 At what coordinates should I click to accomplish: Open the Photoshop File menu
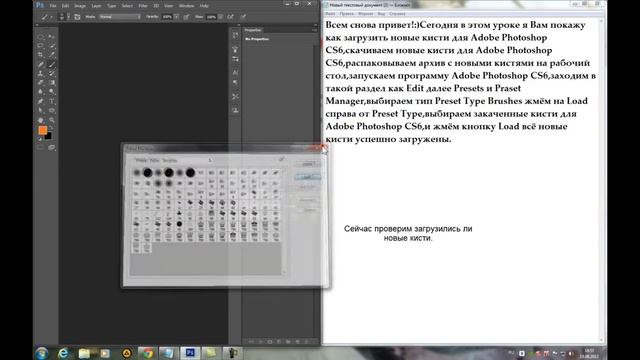(x=53, y=6)
